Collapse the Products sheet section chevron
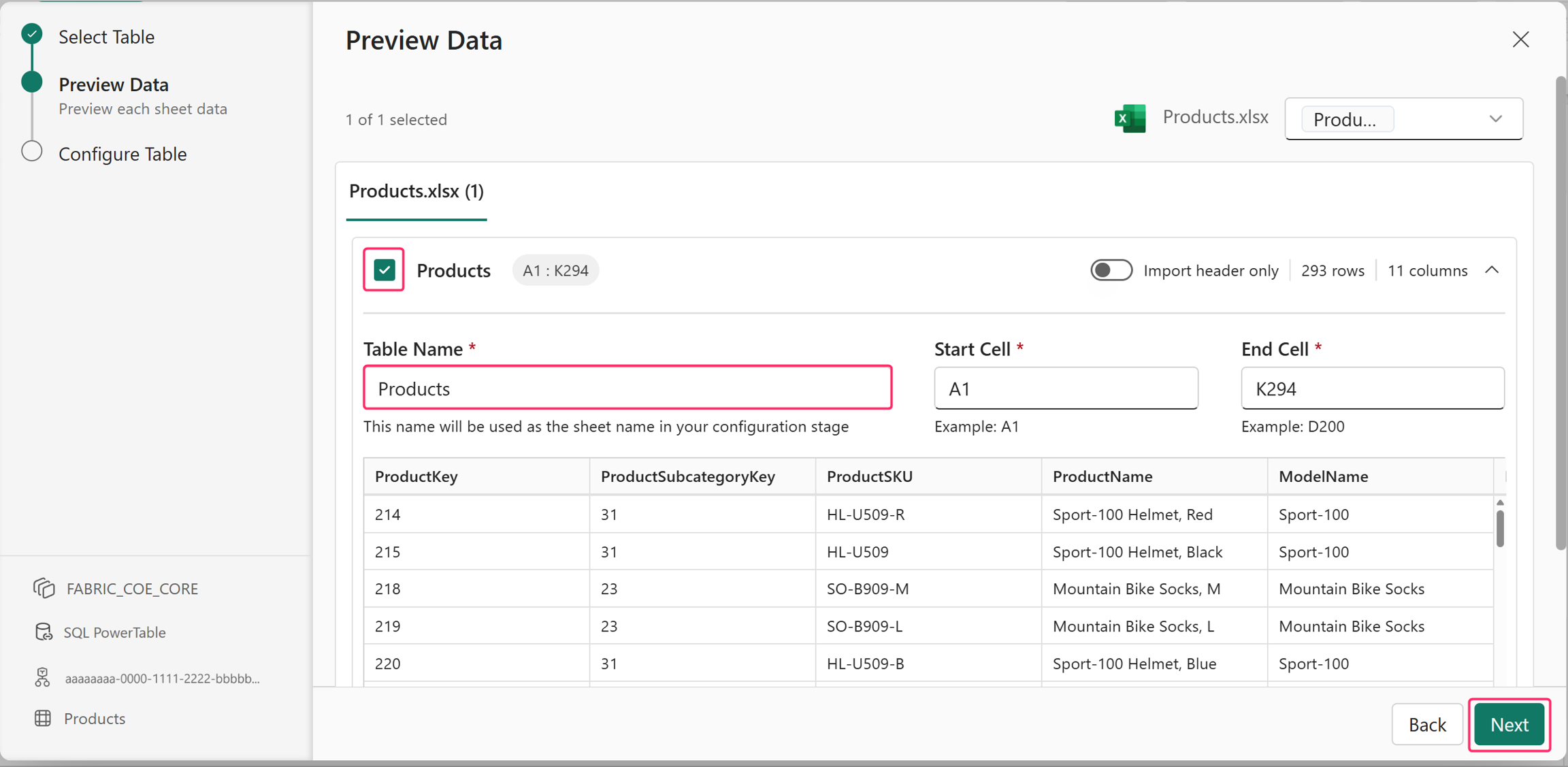Screen dimensions: 1568x767 pyautogui.click(x=1492, y=270)
